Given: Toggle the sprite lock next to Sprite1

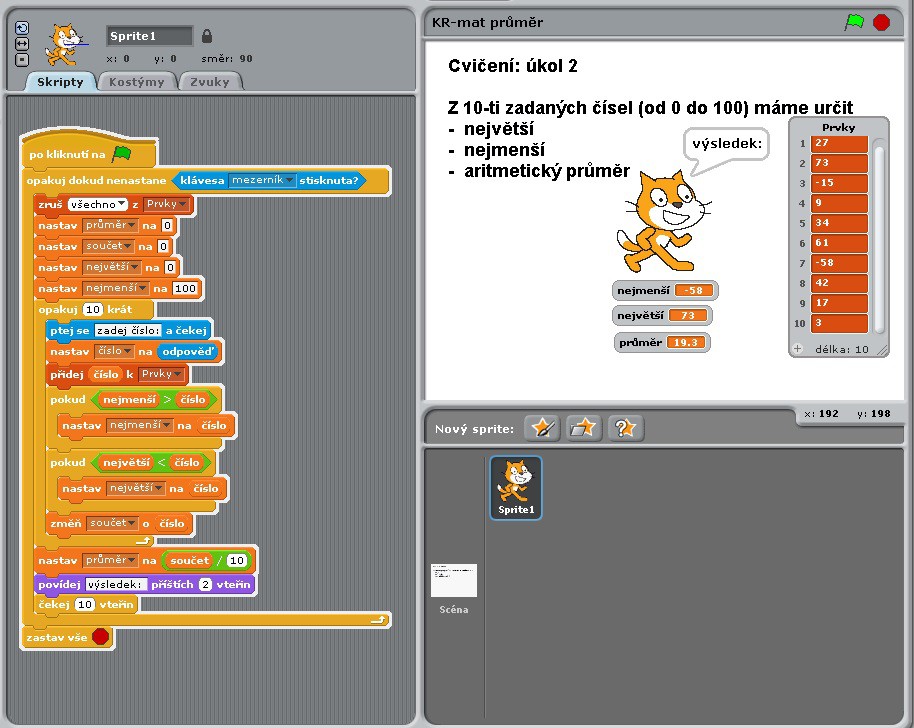Looking at the screenshot, I should (x=207, y=36).
